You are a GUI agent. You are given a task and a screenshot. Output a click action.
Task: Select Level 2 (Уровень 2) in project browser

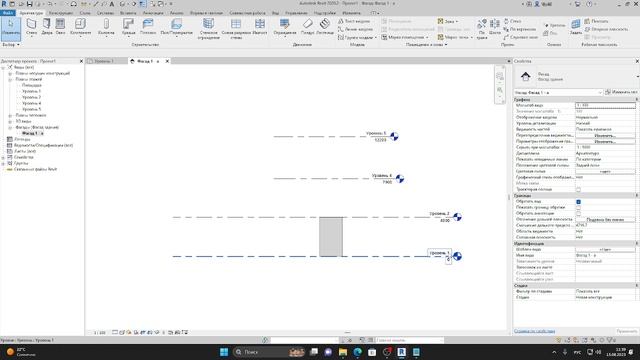pyautogui.click(x=31, y=98)
